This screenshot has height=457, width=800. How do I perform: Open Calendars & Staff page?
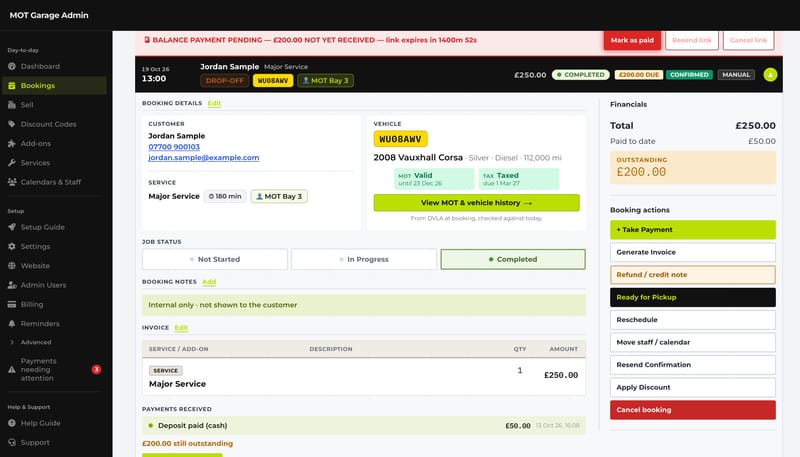[x=54, y=182]
